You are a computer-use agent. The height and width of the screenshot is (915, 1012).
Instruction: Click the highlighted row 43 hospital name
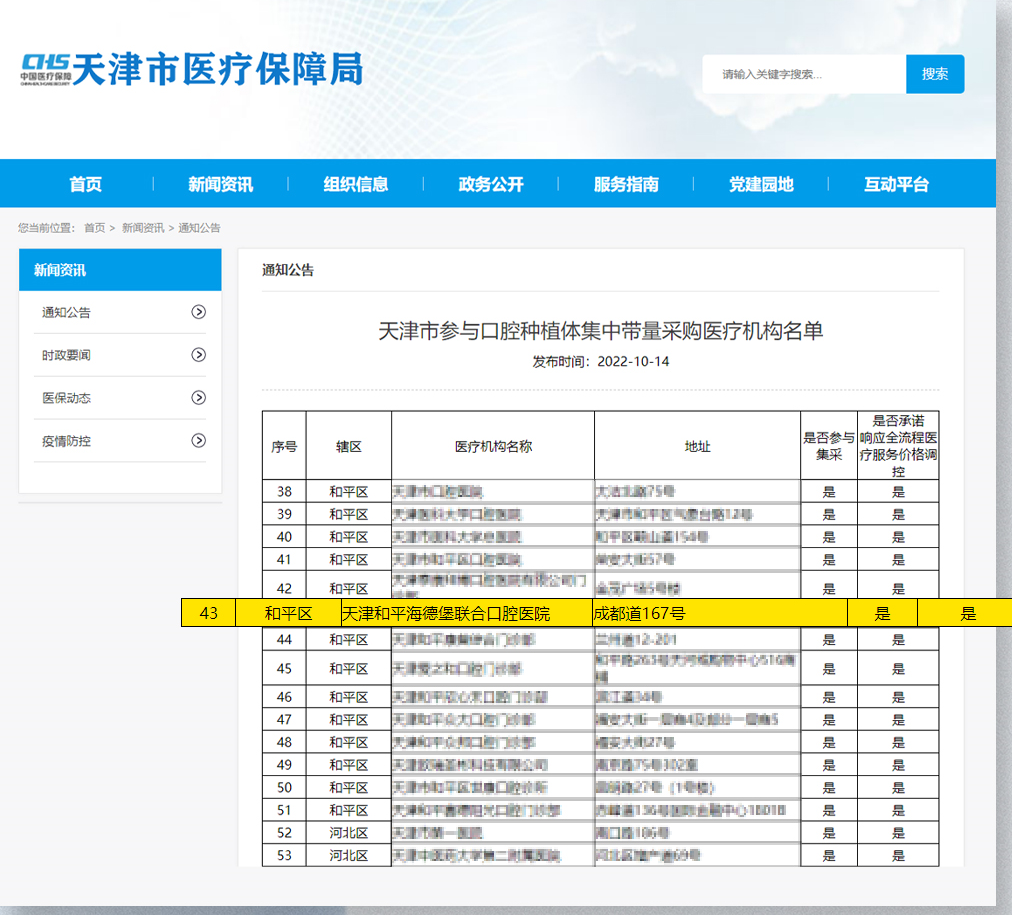pyautogui.click(x=446, y=613)
